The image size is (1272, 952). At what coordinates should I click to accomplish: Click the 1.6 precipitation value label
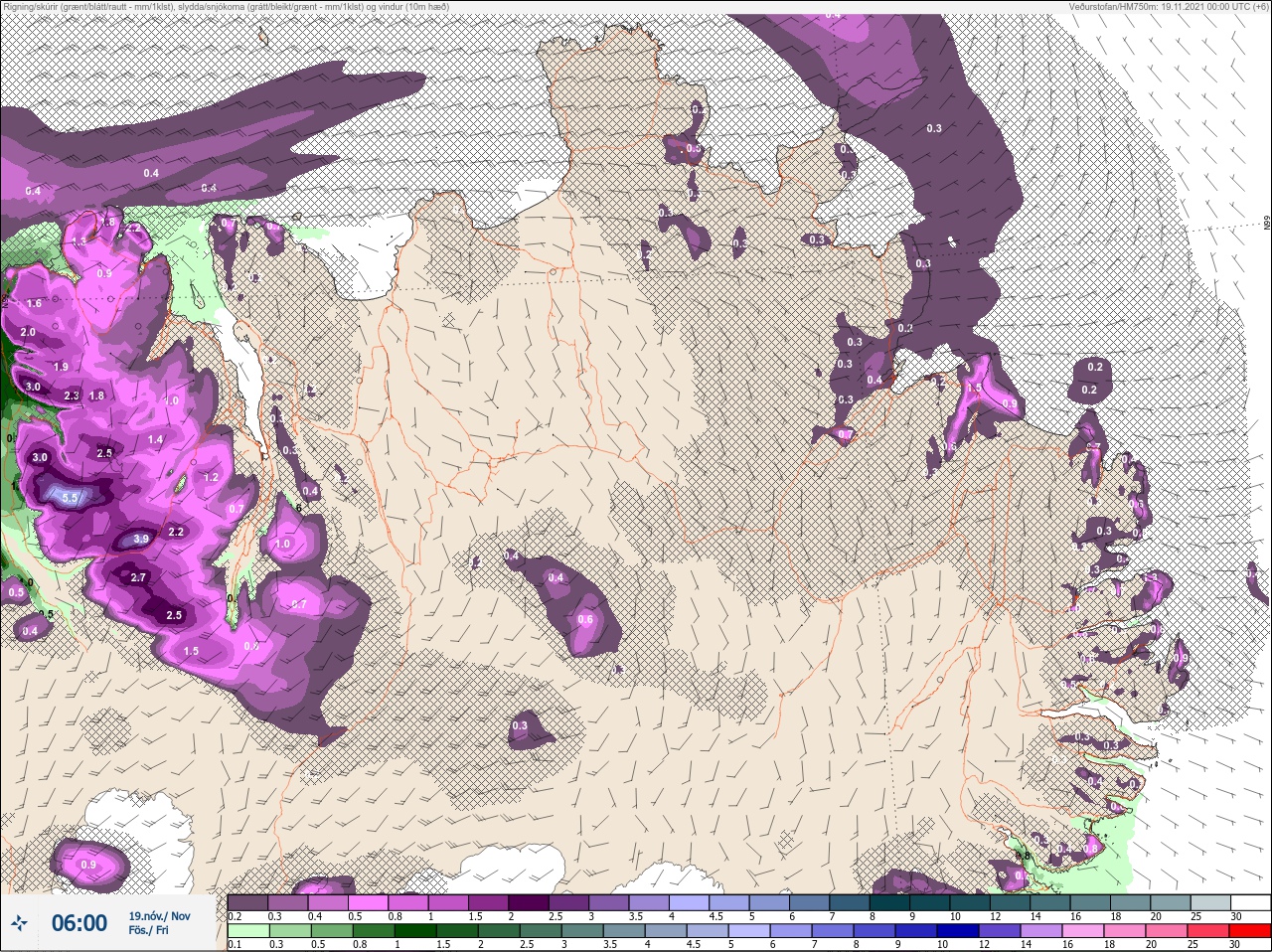tap(34, 303)
